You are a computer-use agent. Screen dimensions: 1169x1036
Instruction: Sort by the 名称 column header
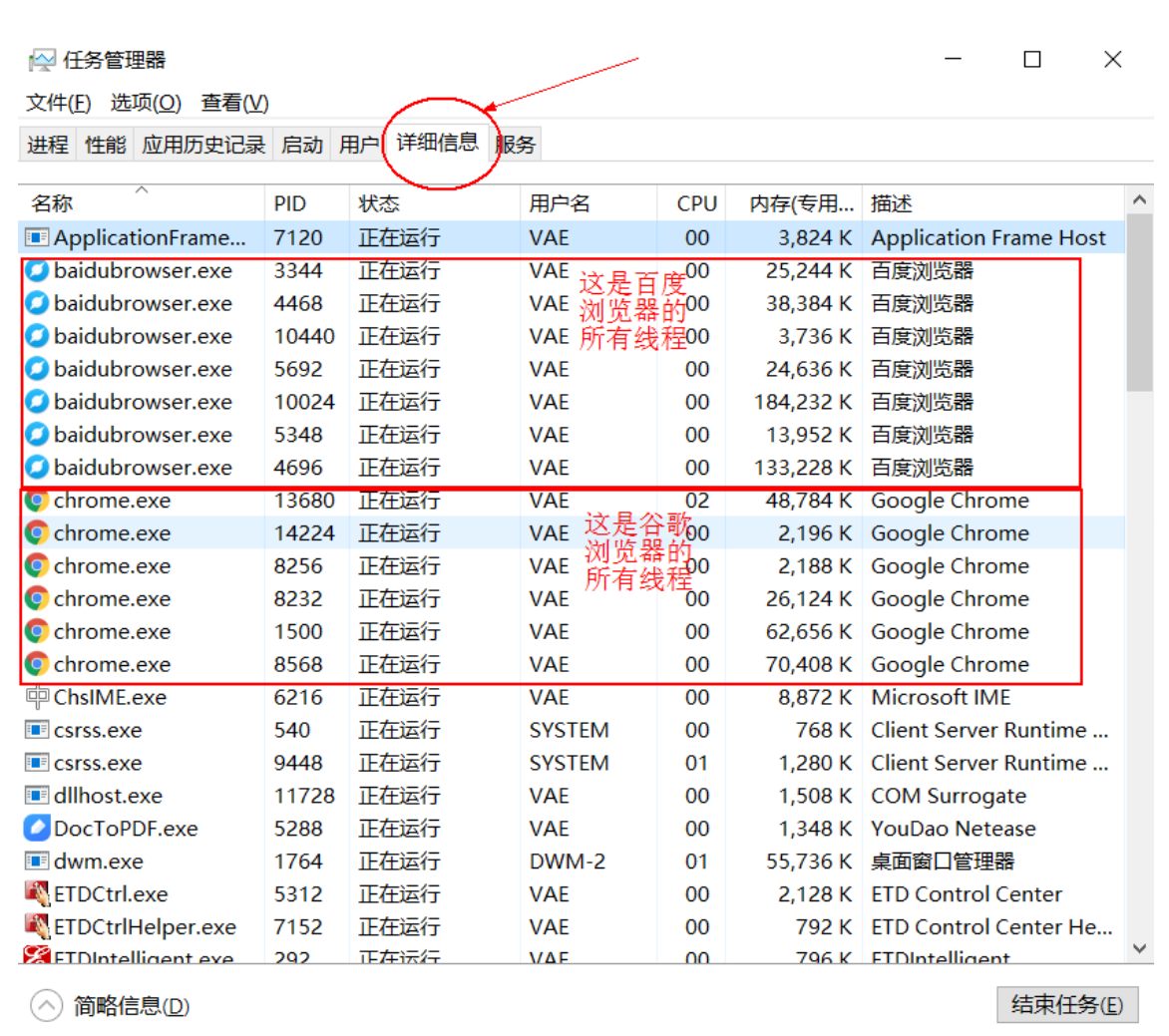(142, 202)
